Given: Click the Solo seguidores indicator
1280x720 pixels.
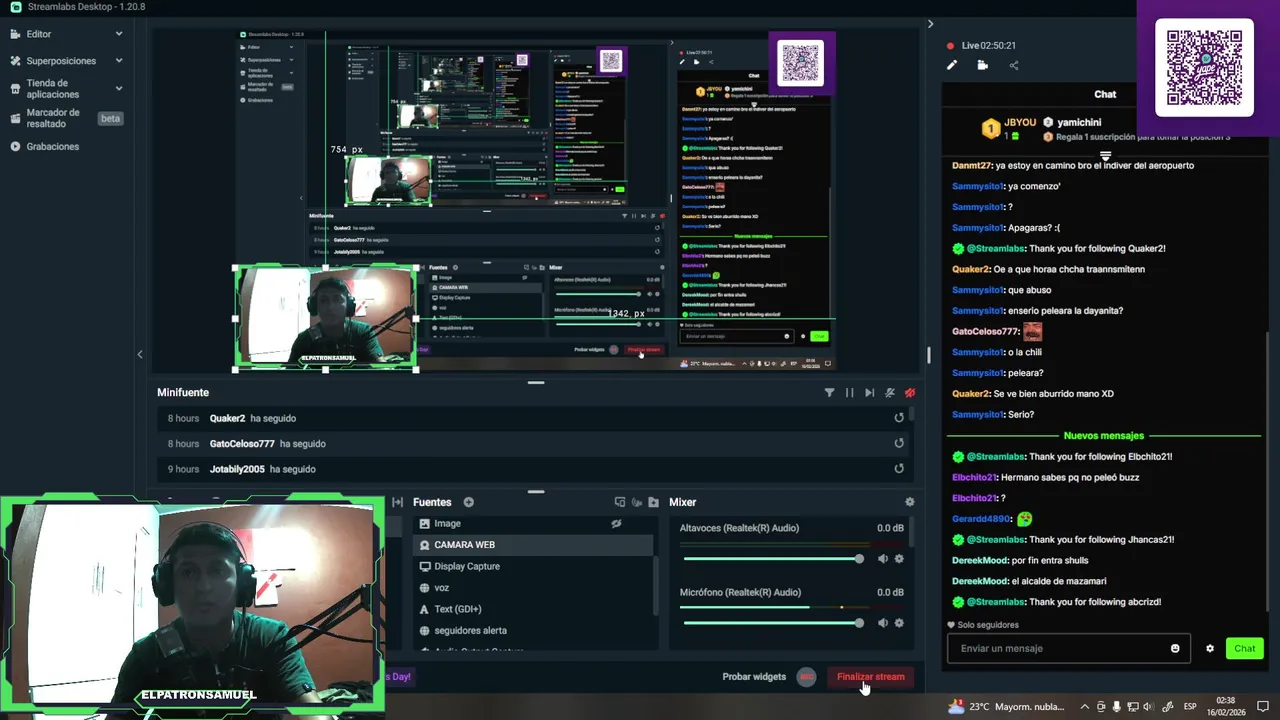Looking at the screenshot, I should 983,625.
